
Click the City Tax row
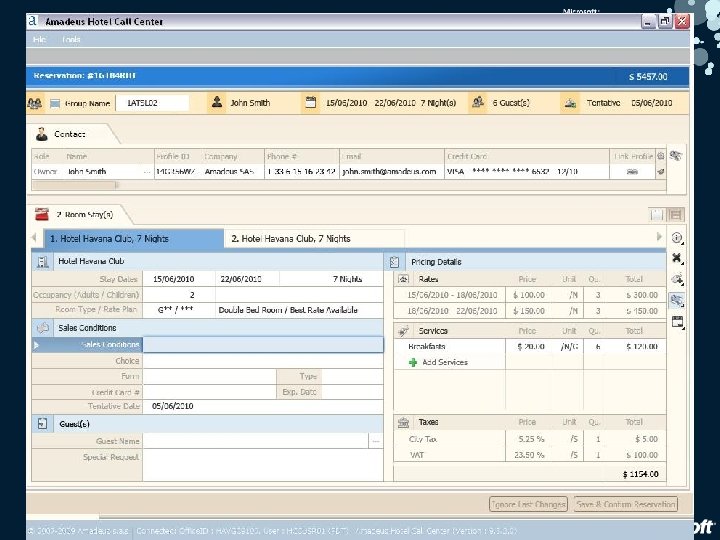point(530,439)
